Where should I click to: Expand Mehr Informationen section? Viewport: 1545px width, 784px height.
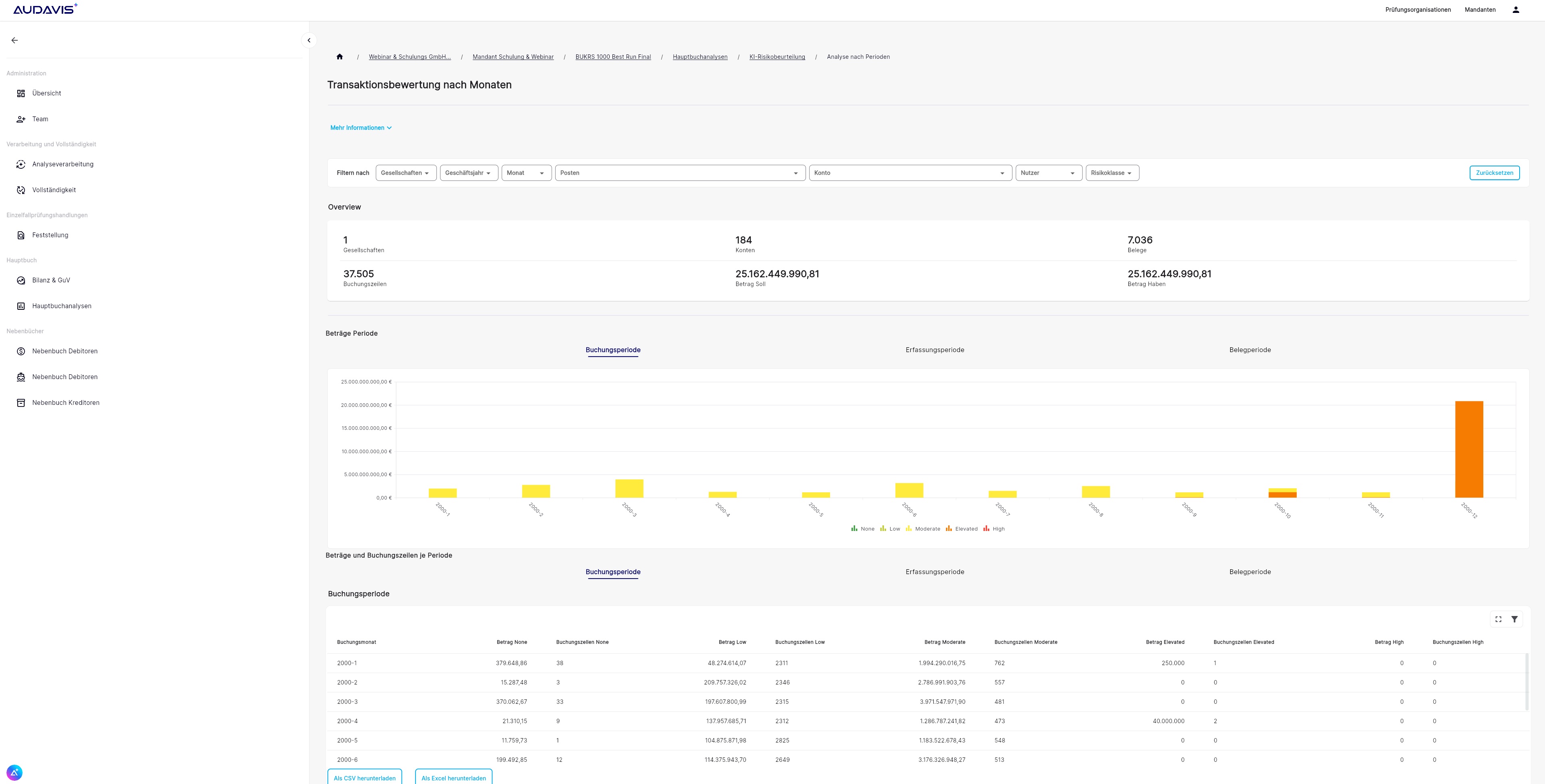pos(361,128)
